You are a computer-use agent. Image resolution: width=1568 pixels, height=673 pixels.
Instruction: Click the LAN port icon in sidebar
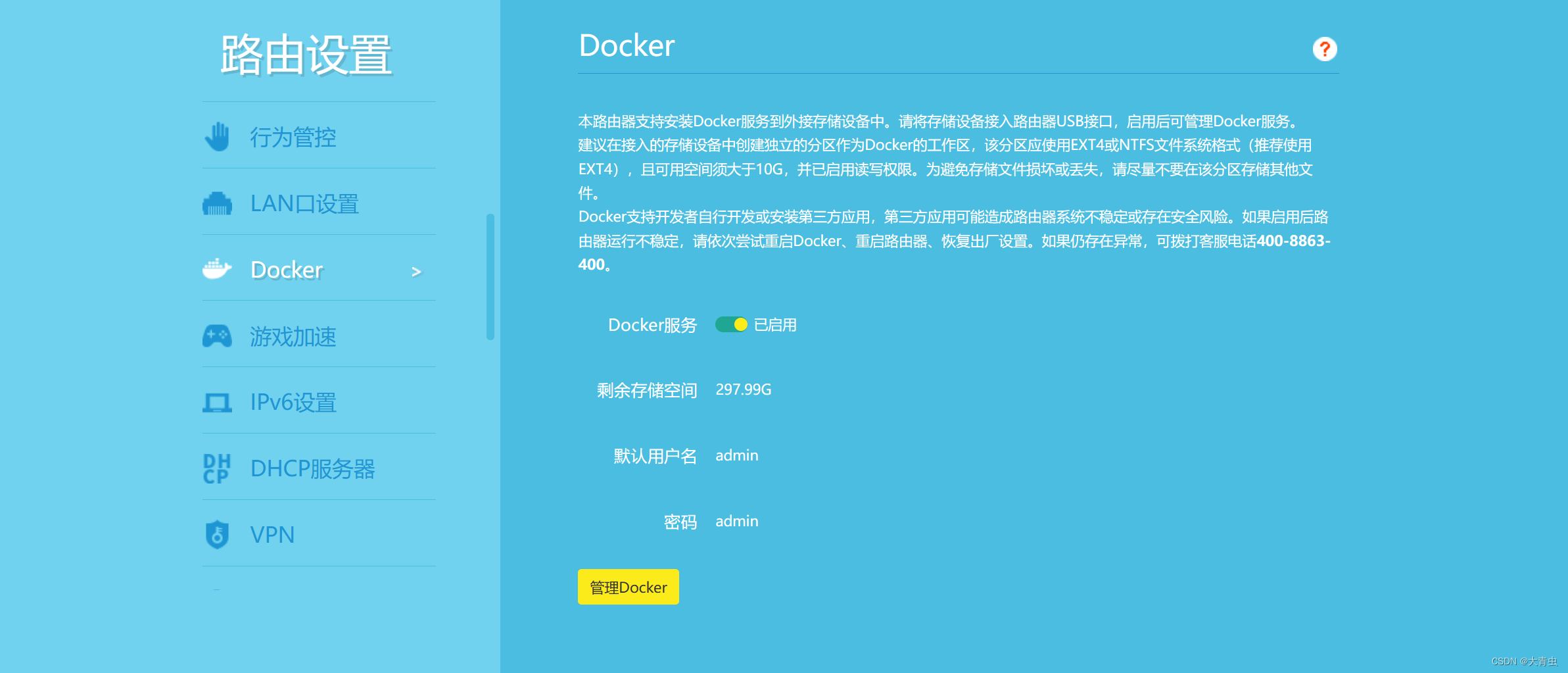(x=217, y=204)
